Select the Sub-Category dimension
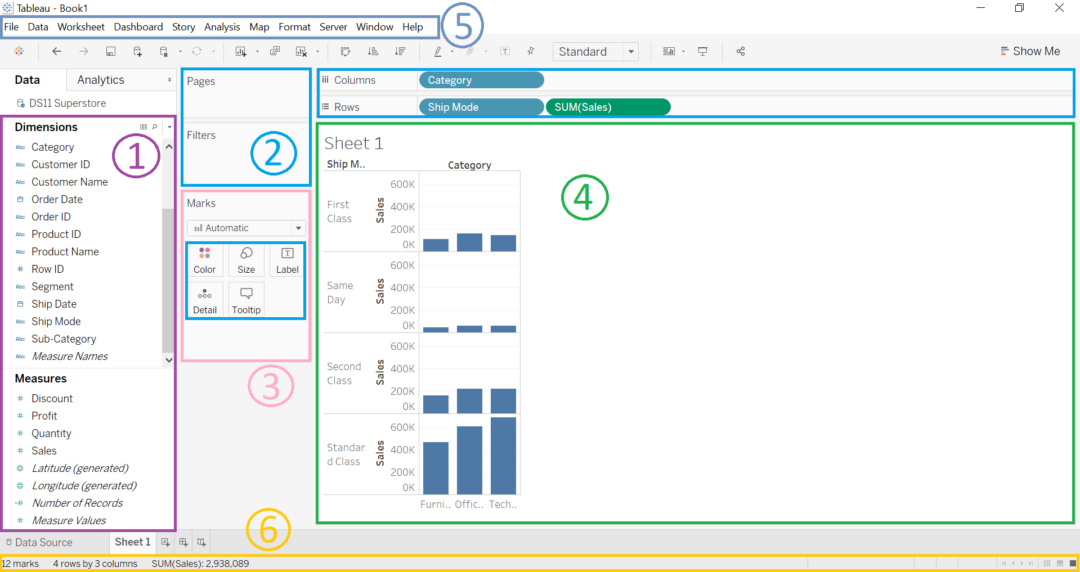The height and width of the screenshot is (572, 1080). 63,339
